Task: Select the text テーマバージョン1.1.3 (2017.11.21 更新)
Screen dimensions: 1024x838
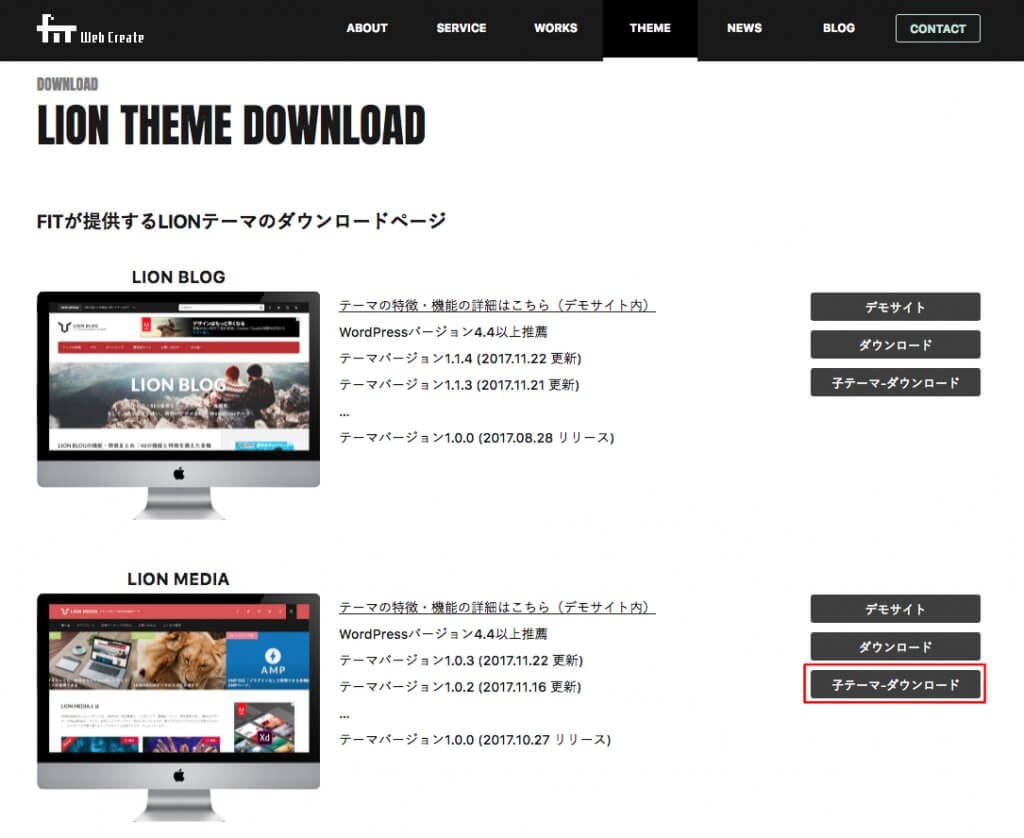Action: [459, 385]
